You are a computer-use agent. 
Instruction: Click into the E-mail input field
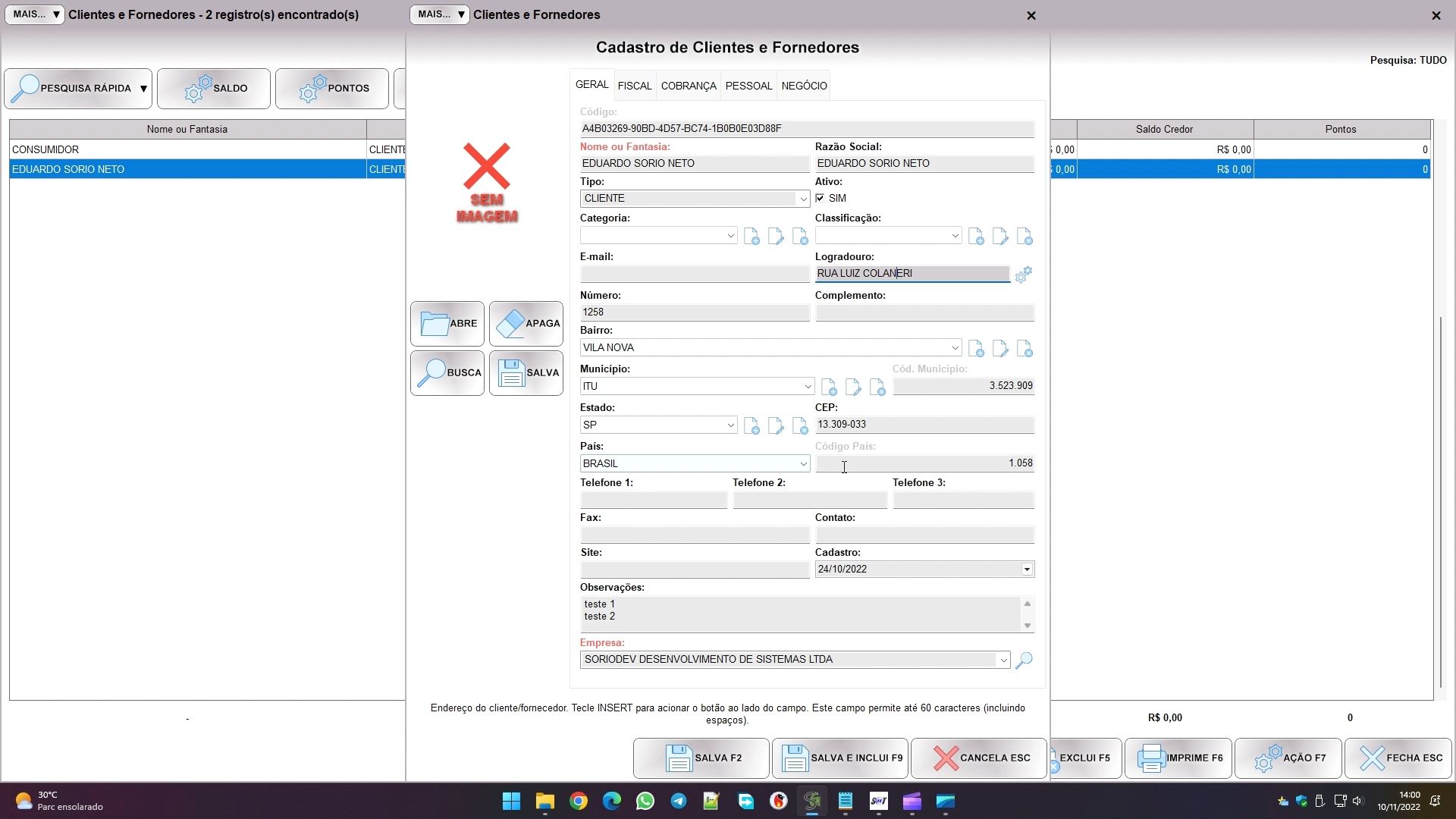pyautogui.click(x=694, y=274)
